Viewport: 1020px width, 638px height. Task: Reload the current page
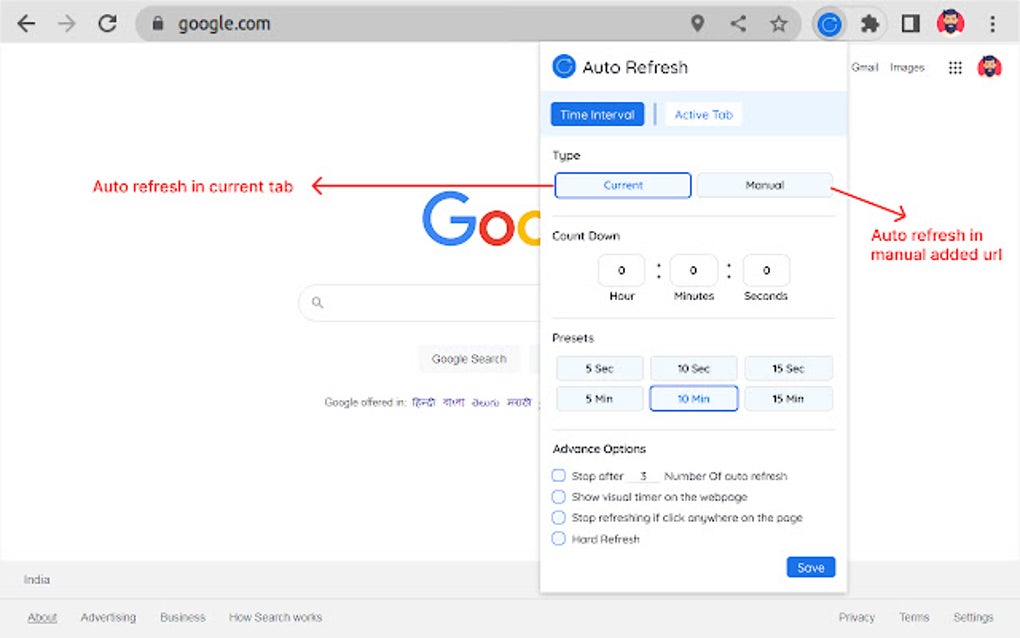point(108,24)
